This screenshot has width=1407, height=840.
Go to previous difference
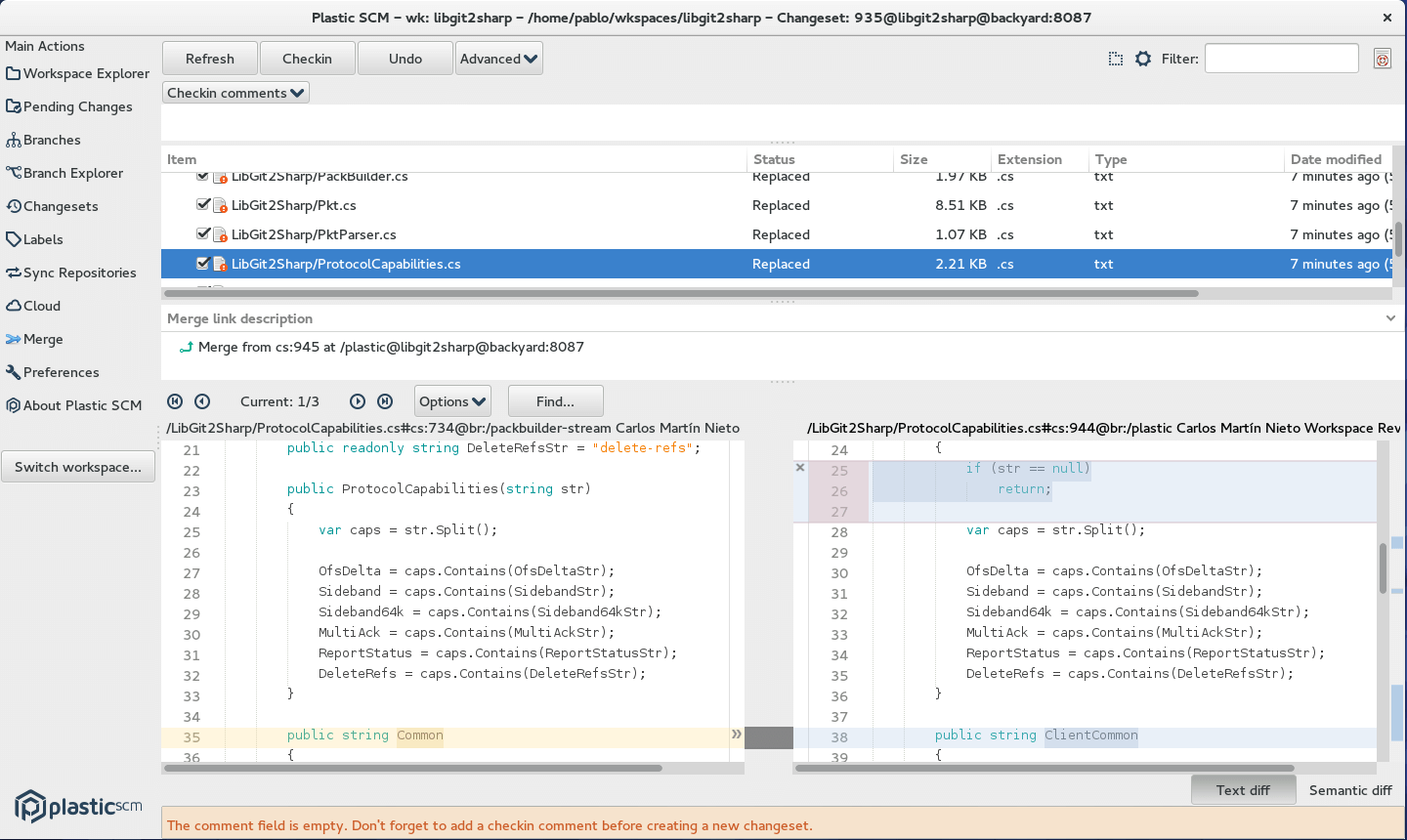202,401
